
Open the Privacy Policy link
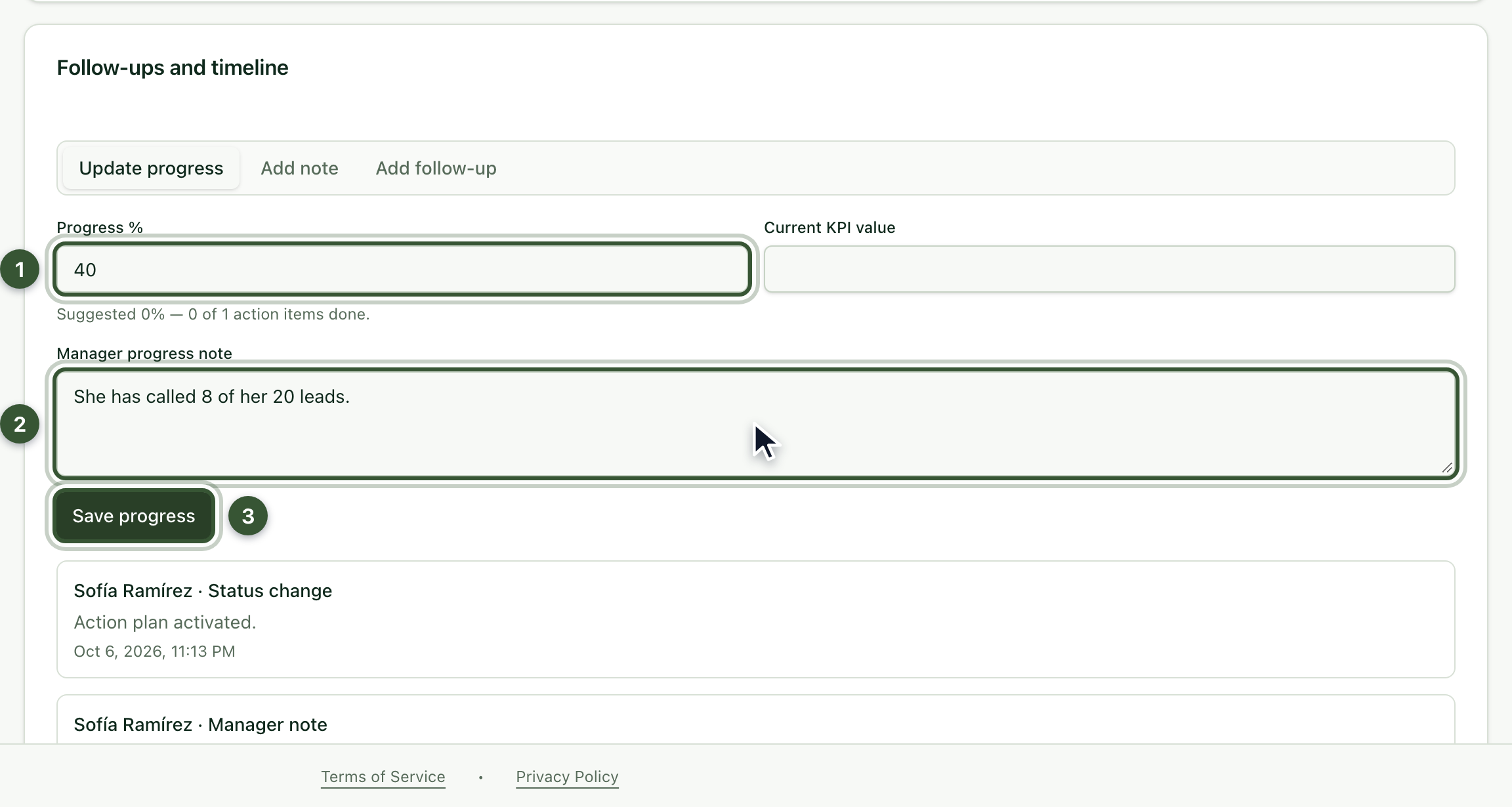click(567, 777)
